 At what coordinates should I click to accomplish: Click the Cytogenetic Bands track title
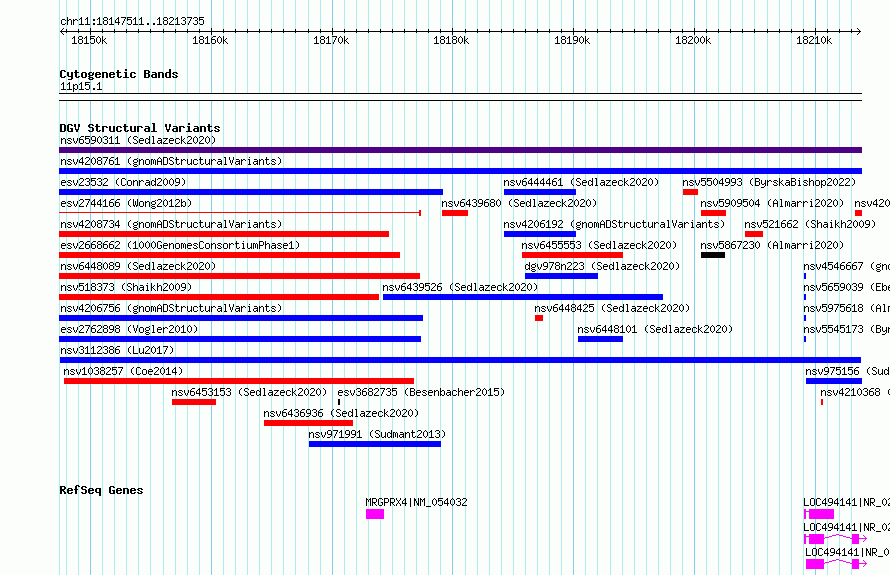pos(119,74)
